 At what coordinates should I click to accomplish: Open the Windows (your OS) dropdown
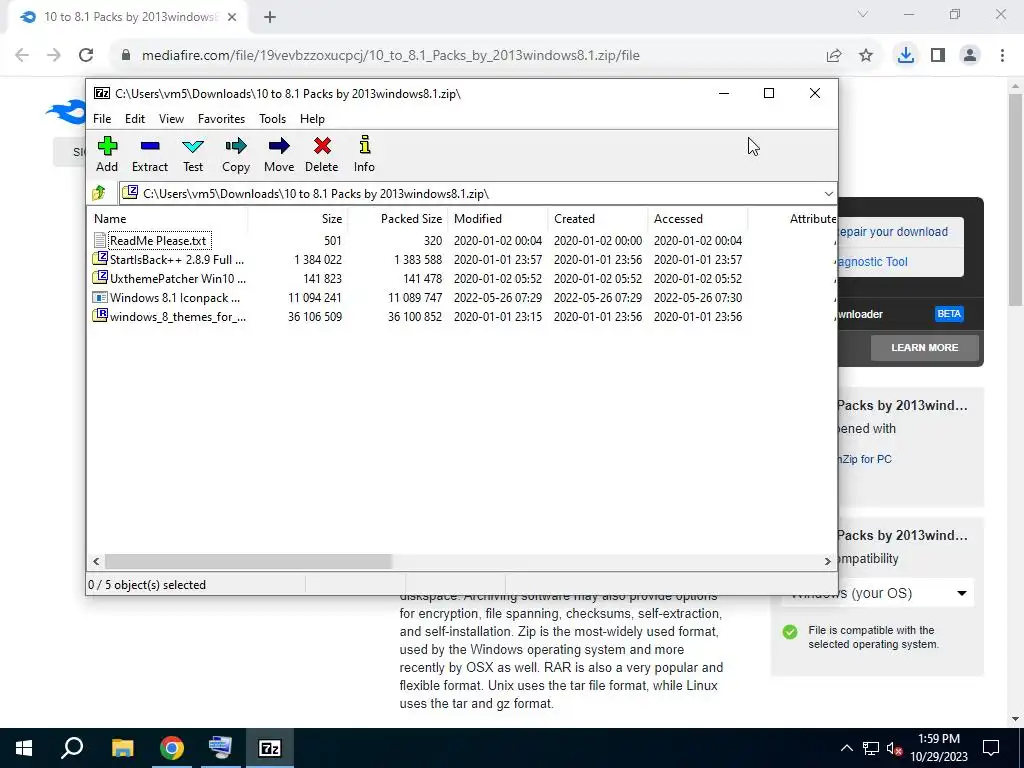tap(877, 593)
